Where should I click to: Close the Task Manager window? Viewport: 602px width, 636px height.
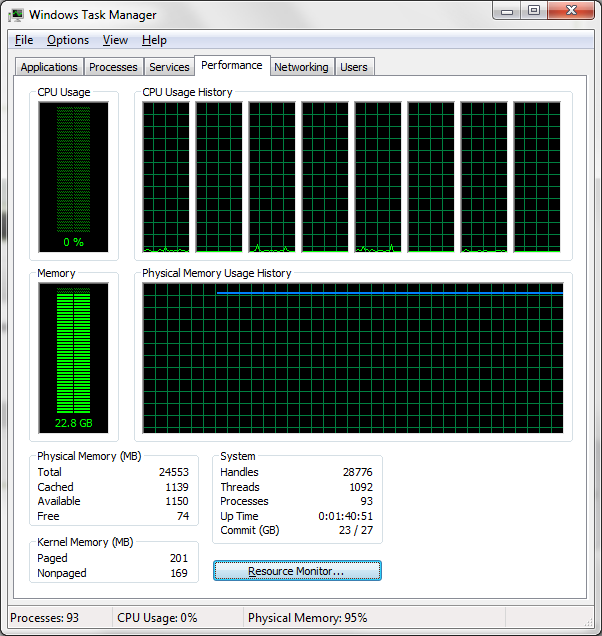[572, 11]
